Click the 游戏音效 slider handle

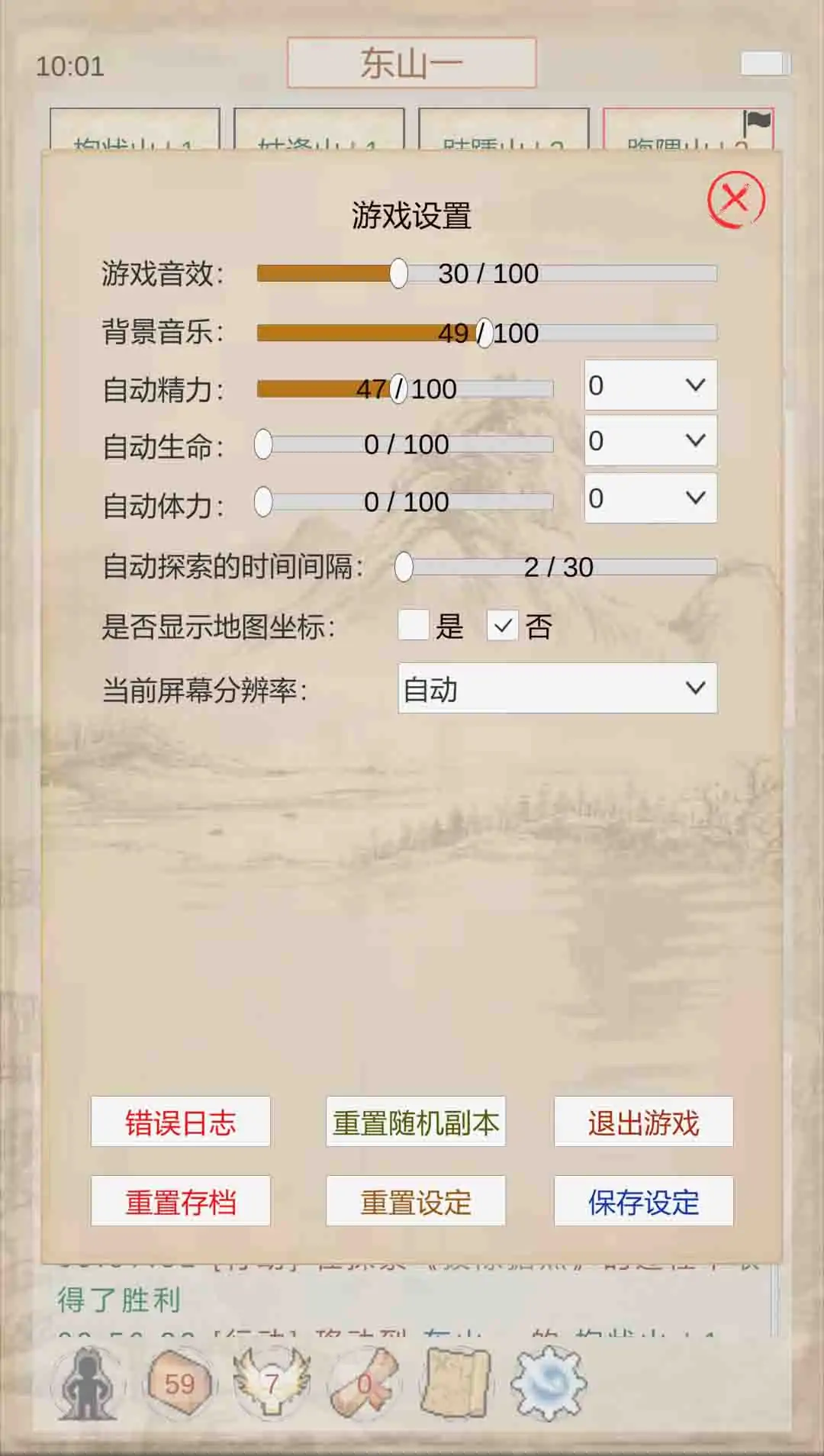(x=398, y=273)
